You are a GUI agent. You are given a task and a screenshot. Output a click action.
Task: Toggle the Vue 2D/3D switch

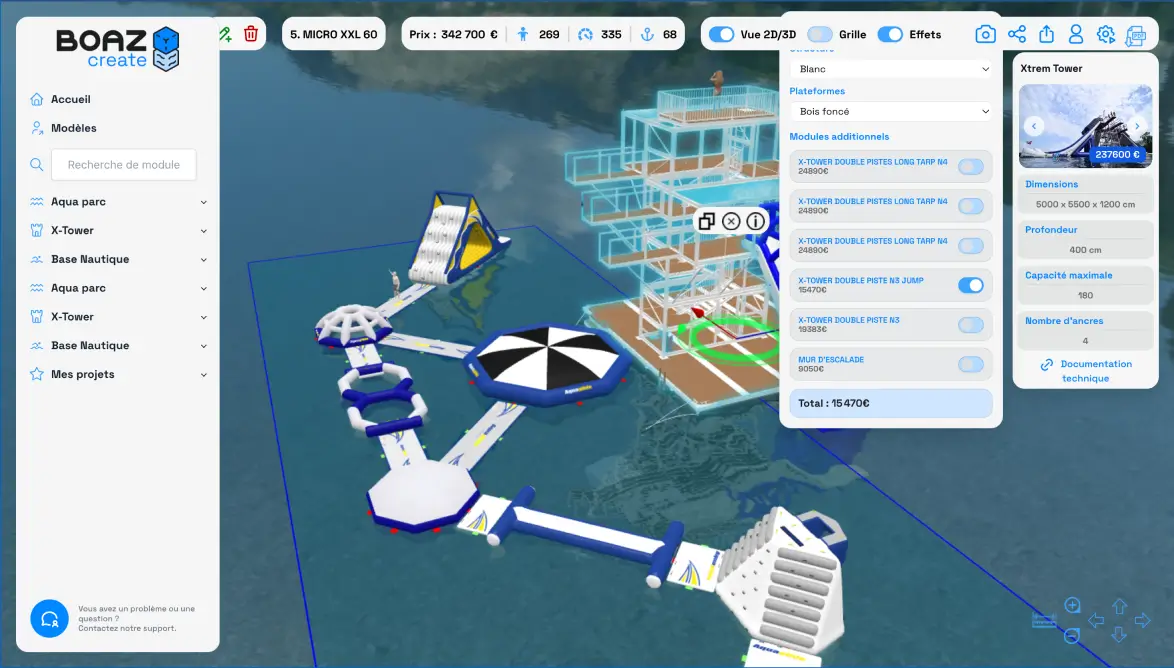(722, 34)
